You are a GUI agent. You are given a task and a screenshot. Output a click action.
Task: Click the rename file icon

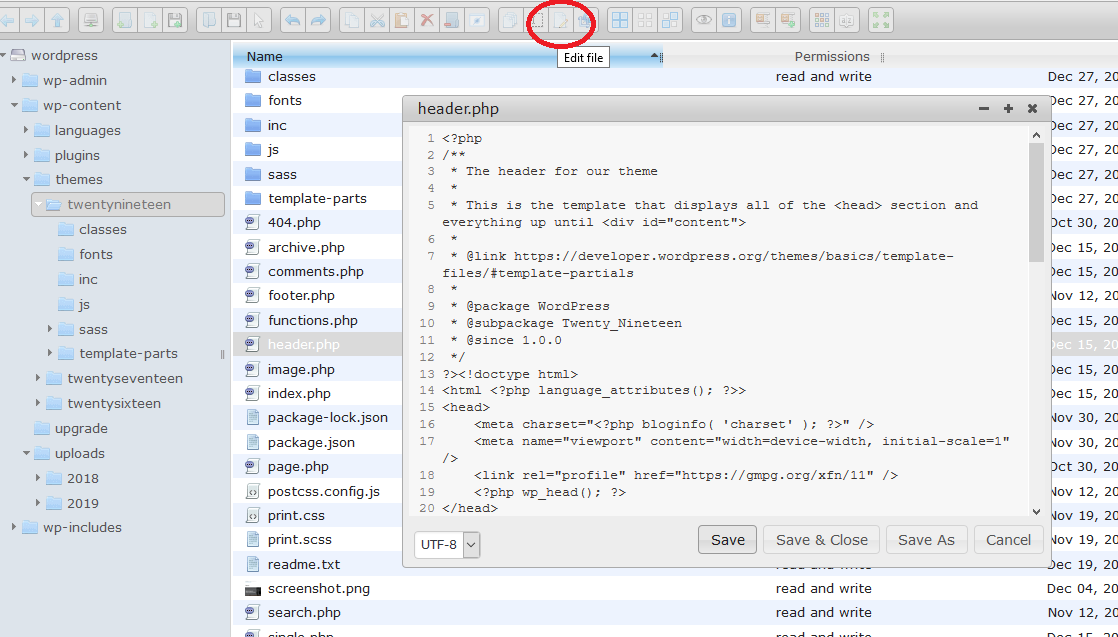pyautogui.click(x=536, y=21)
